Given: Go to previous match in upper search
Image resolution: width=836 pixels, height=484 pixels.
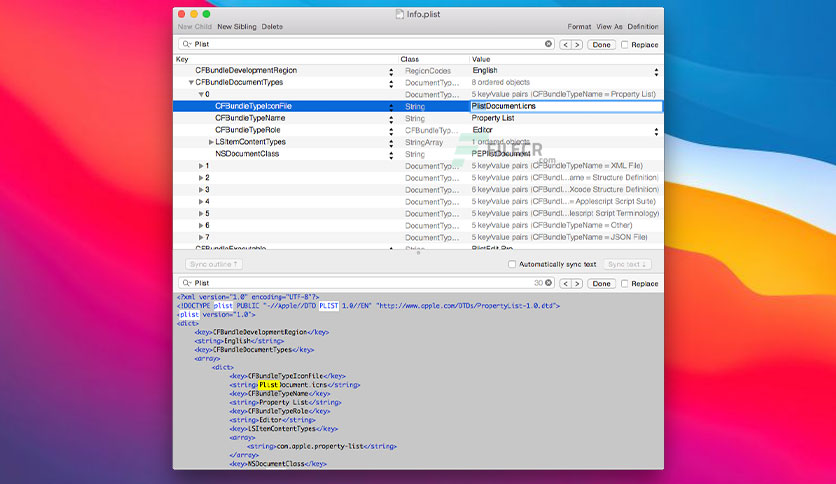Looking at the screenshot, I should coord(565,45).
